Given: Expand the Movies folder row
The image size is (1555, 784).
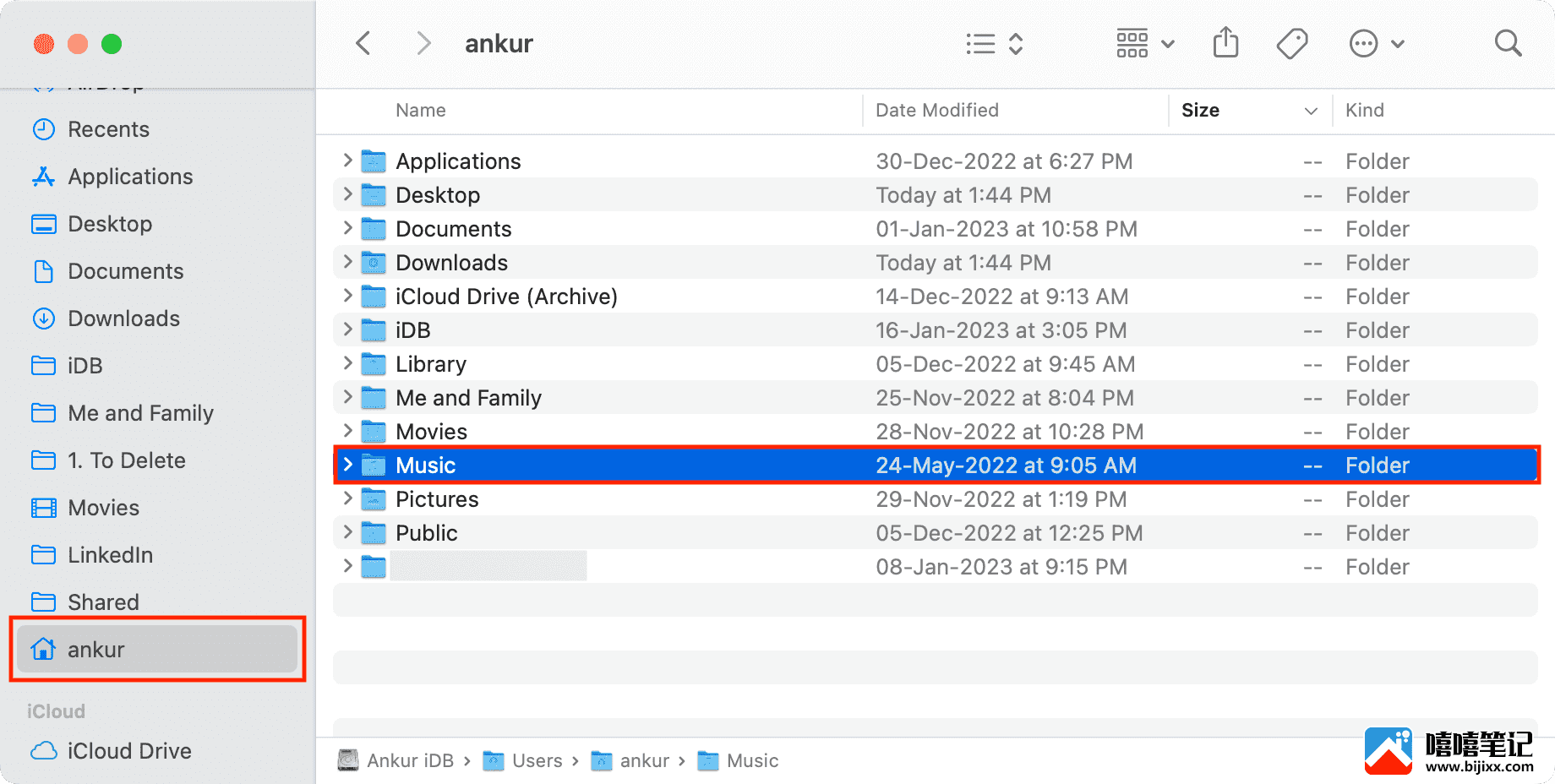Looking at the screenshot, I should 347,431.
